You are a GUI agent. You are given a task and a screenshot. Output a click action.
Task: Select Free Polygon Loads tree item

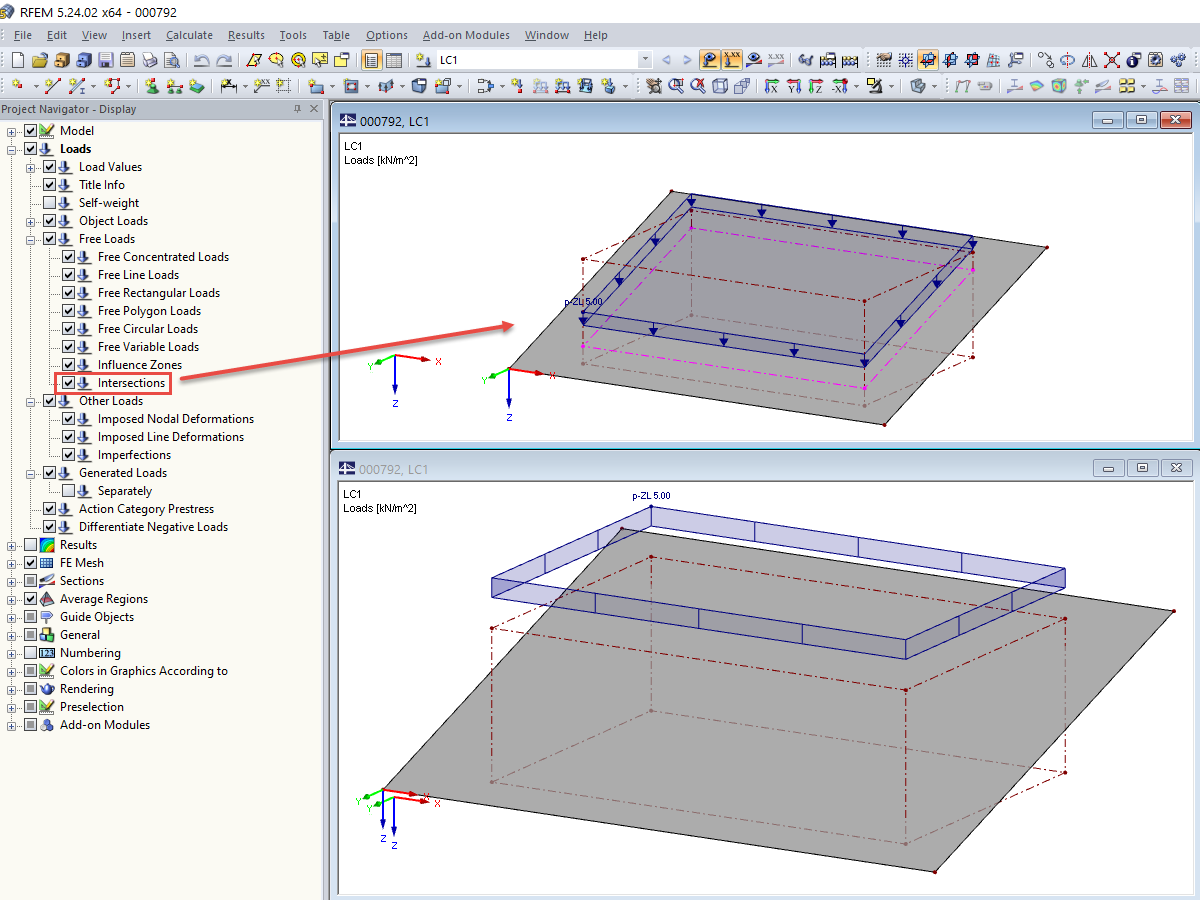(x=149, y=311)
